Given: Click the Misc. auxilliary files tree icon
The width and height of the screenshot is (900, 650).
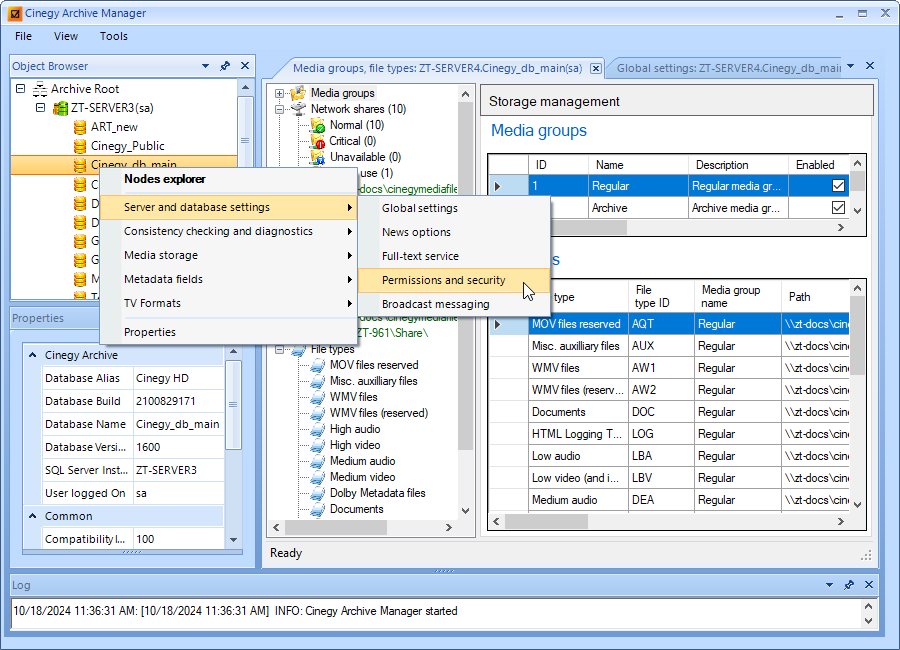Looking at the screenshot, I should pos(317,381).
